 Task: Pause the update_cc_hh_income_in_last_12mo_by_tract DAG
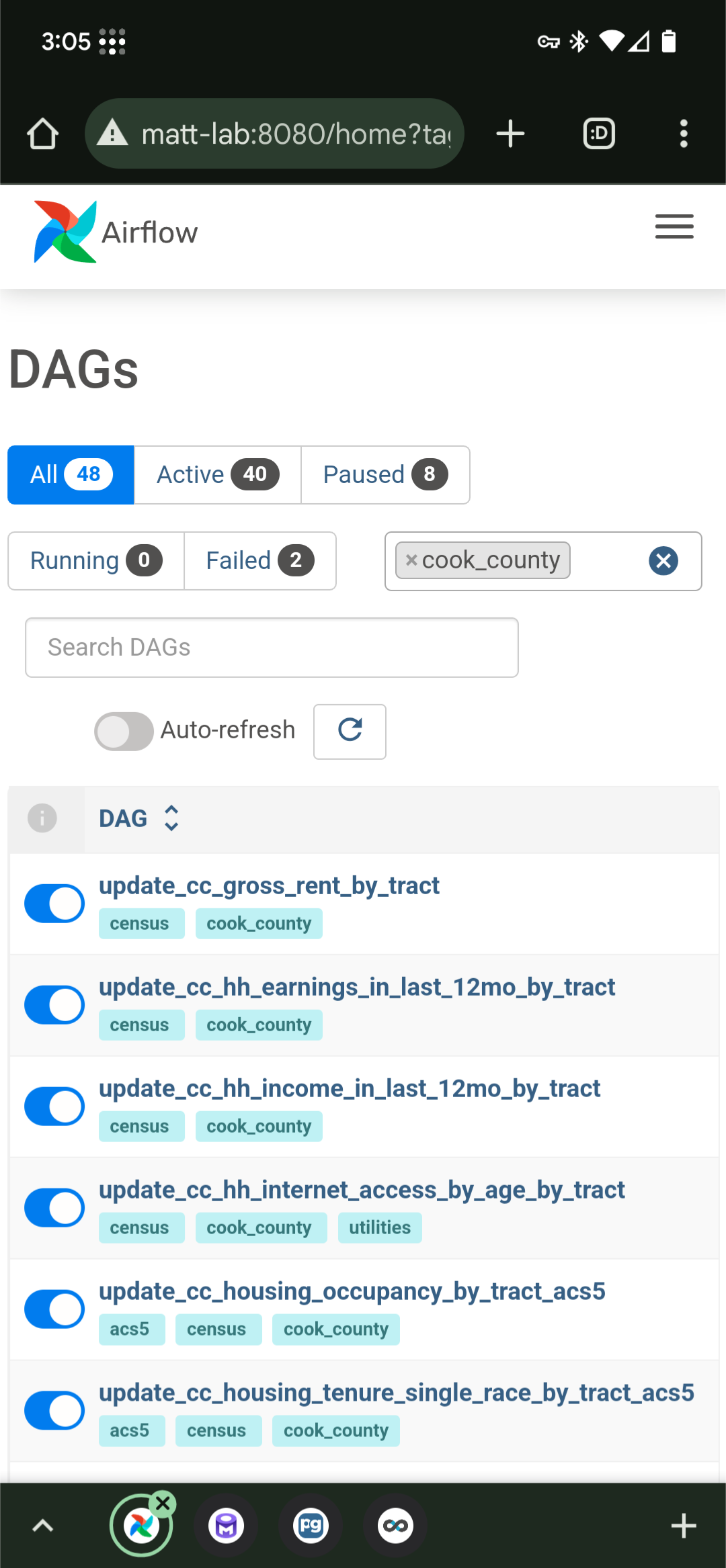(54, 1106)
